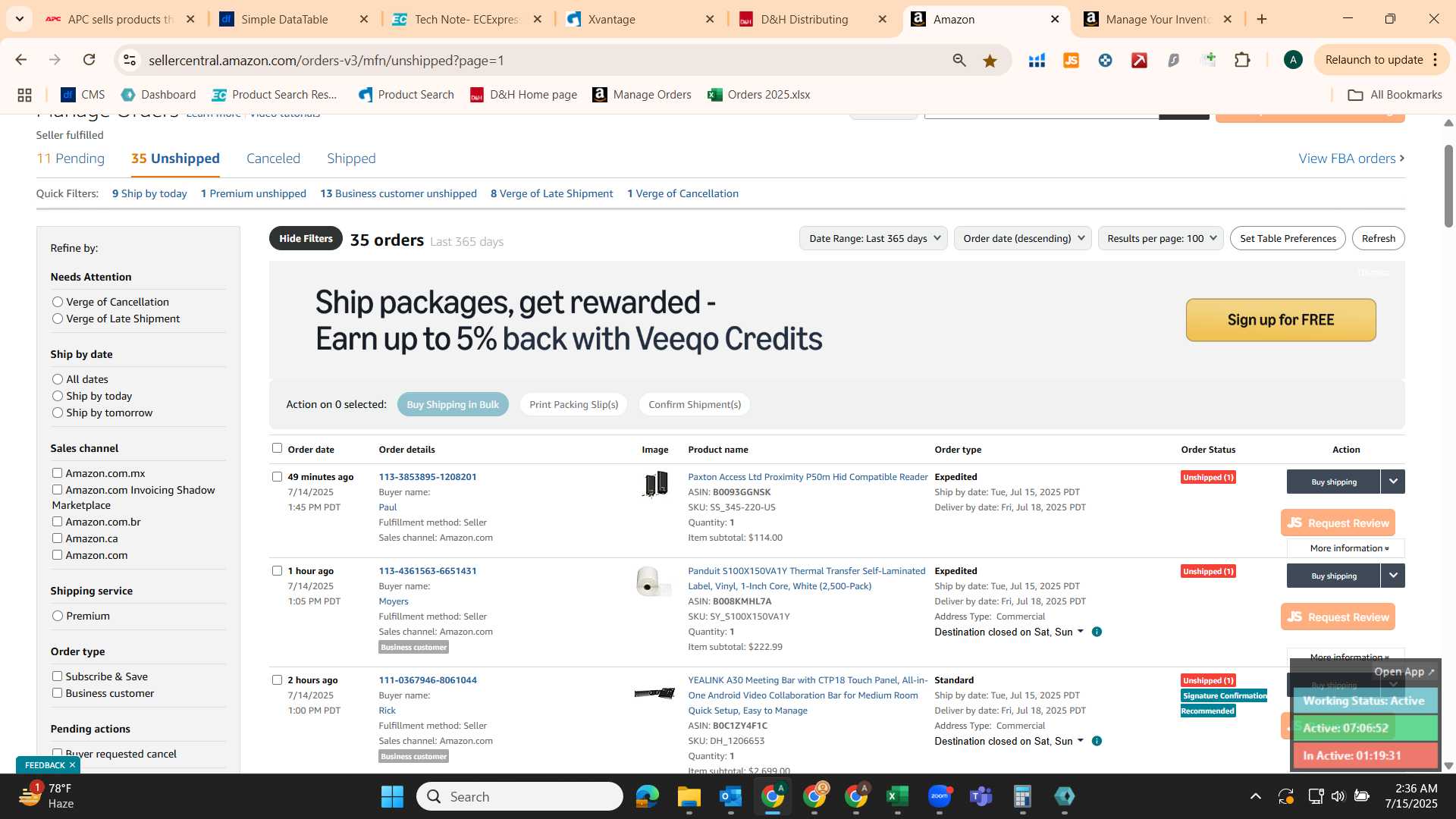
Task: Select the Premium shipping service radio
Action: [x=58, y=616]
